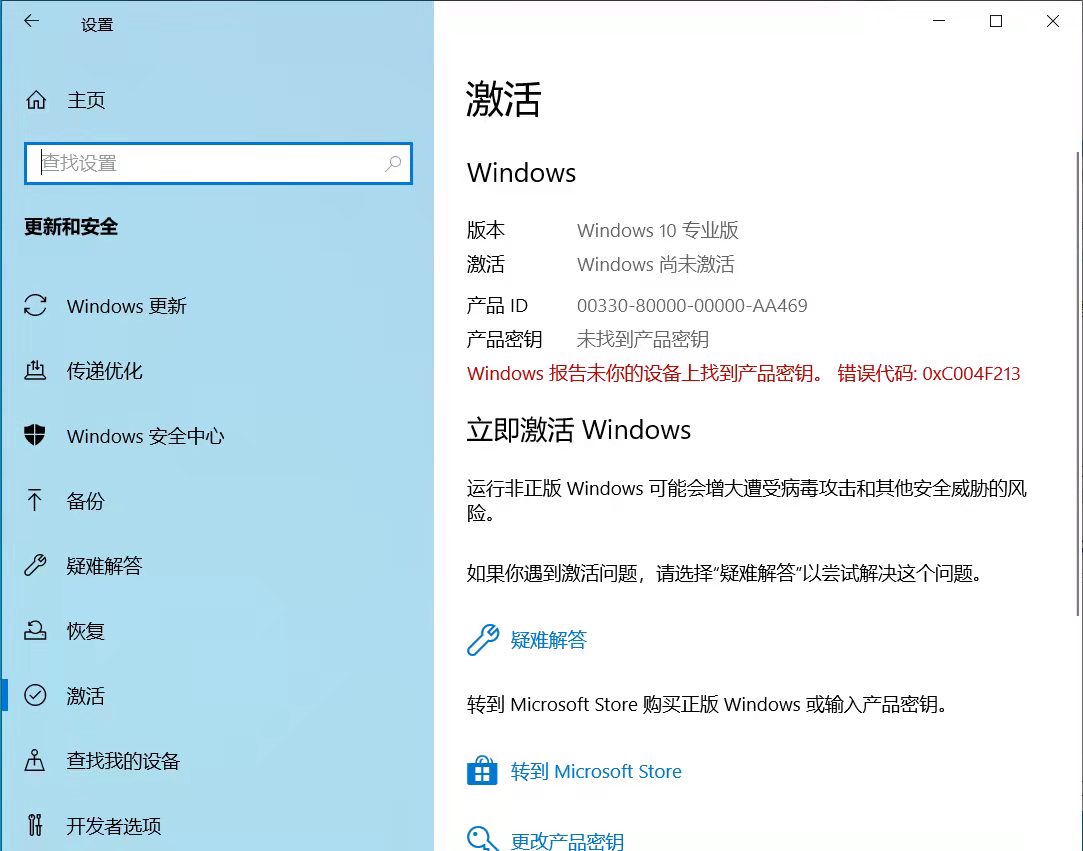Viewport: 1083px width, 851px height.
Task: Click the 设置 window title text
Action: click(x=97, y=25)
